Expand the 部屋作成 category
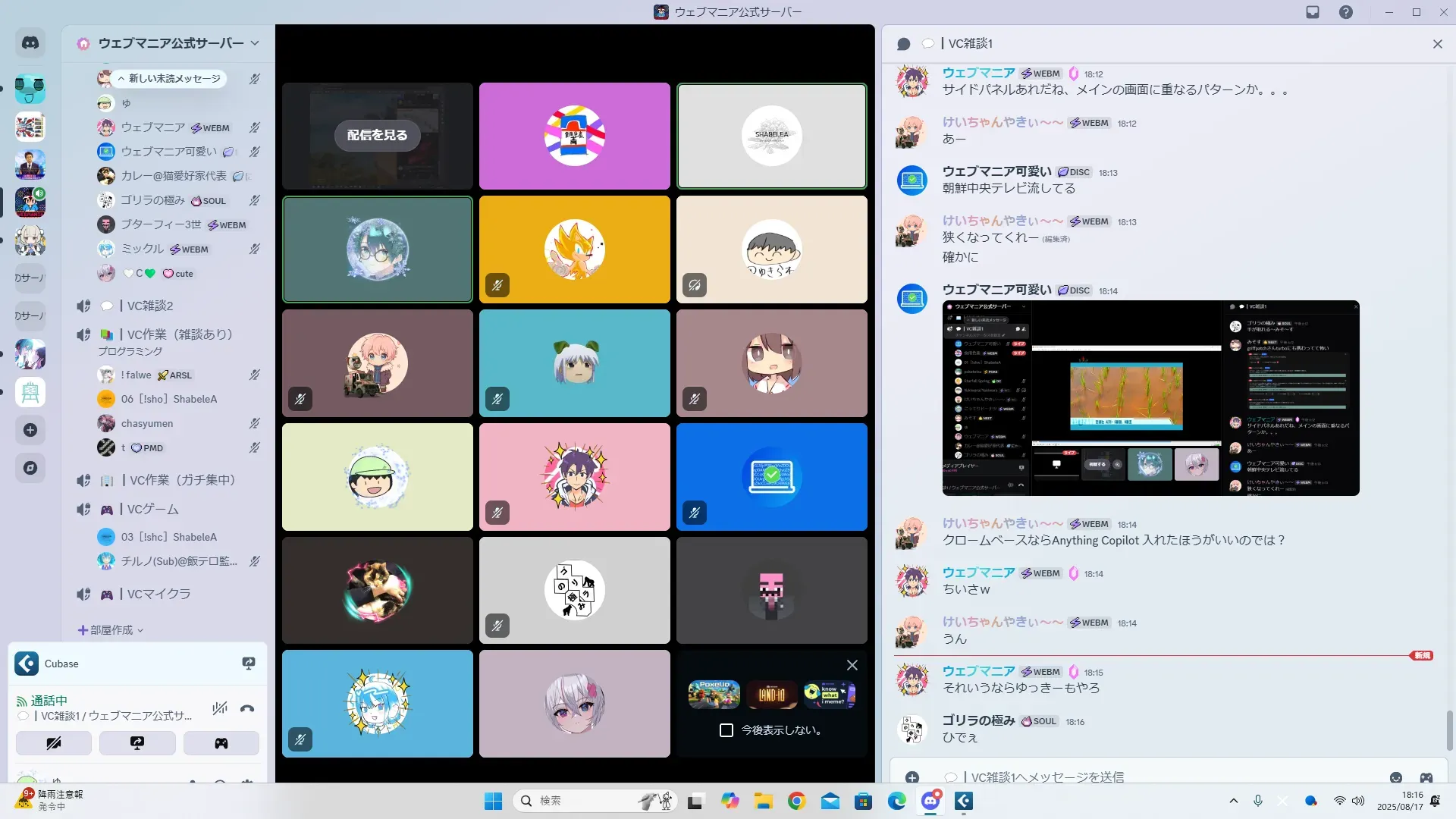Viewport: 1456px width, 819px height. pyautogui.click(x=111, y=630)
